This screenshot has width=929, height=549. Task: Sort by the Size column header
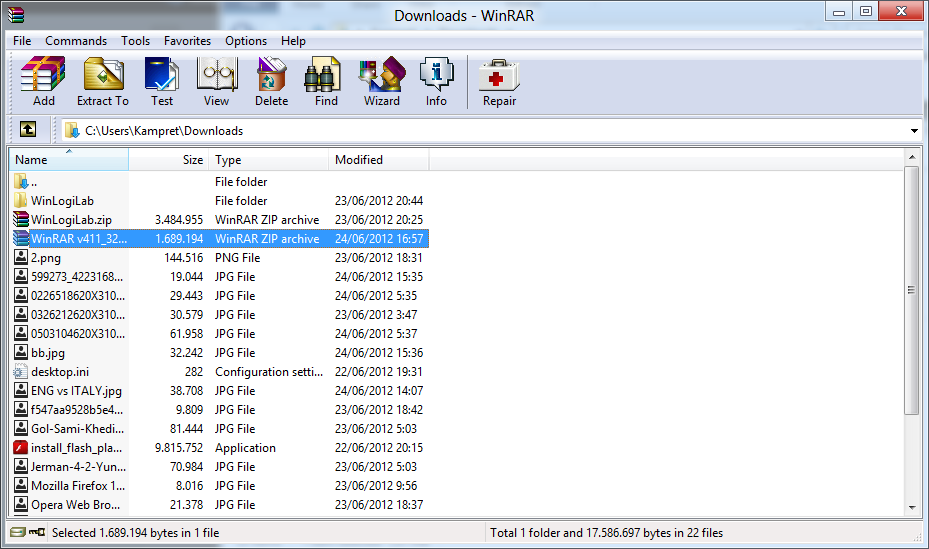tap(169, 160)
